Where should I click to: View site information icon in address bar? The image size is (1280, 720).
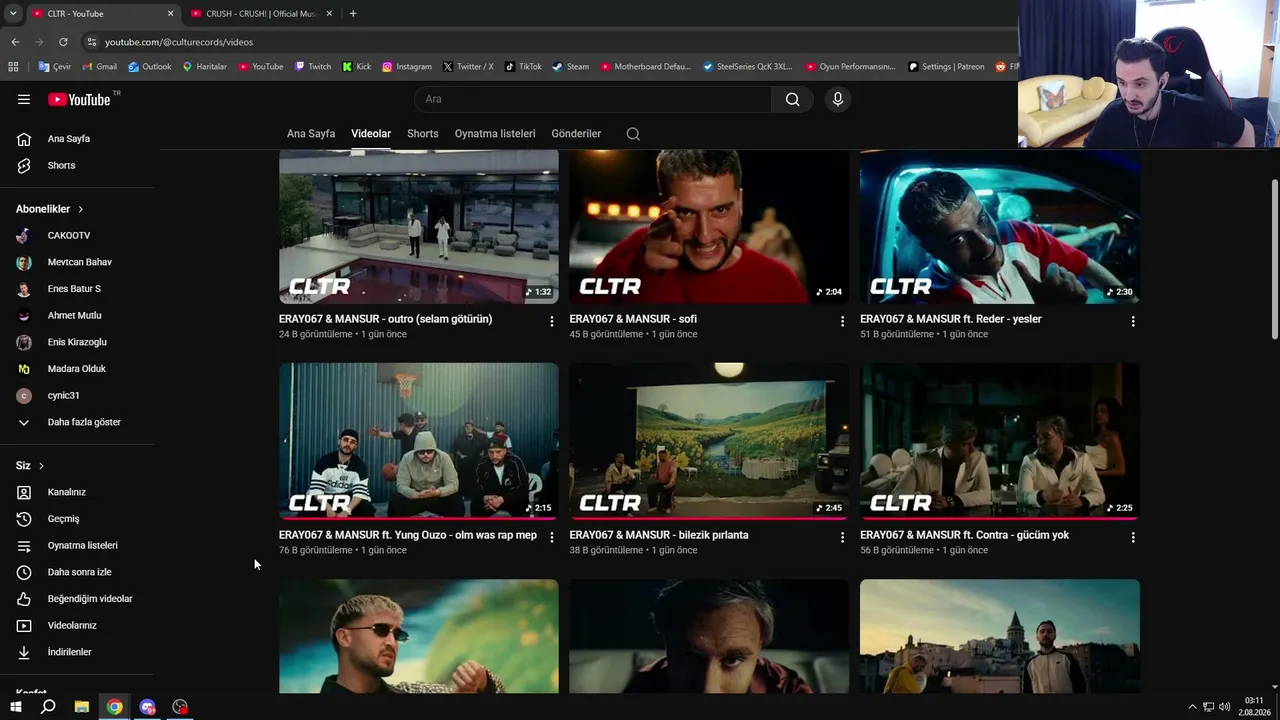pyautogui.click(x=92, y=42)
